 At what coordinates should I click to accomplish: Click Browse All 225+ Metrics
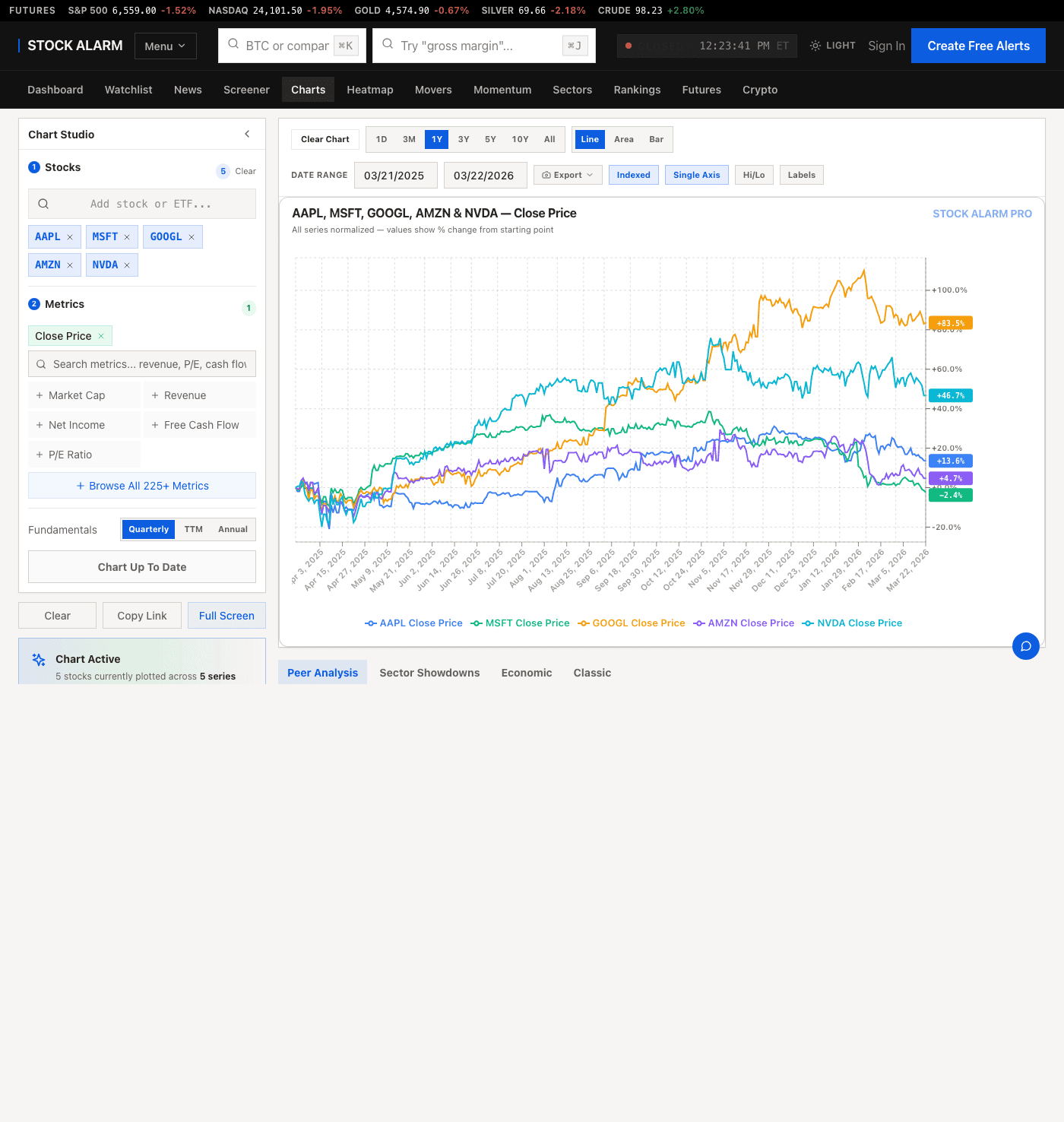pos(142,486)
